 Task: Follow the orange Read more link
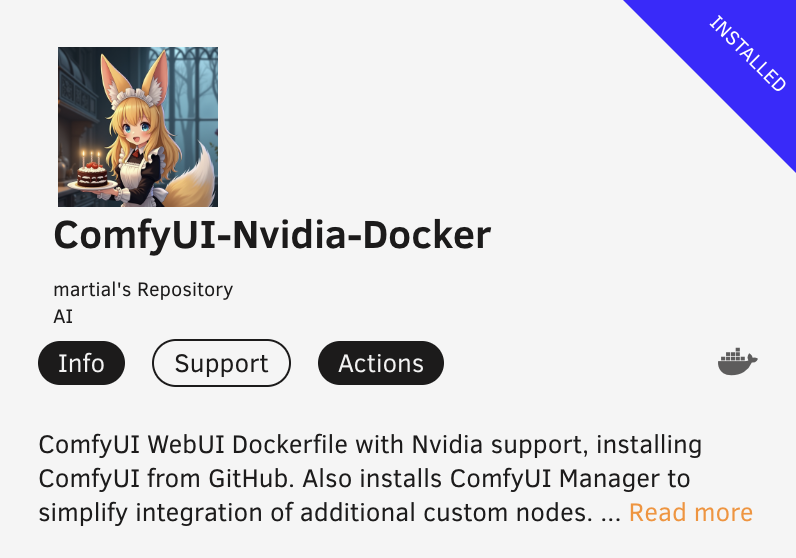coord(690,512)
